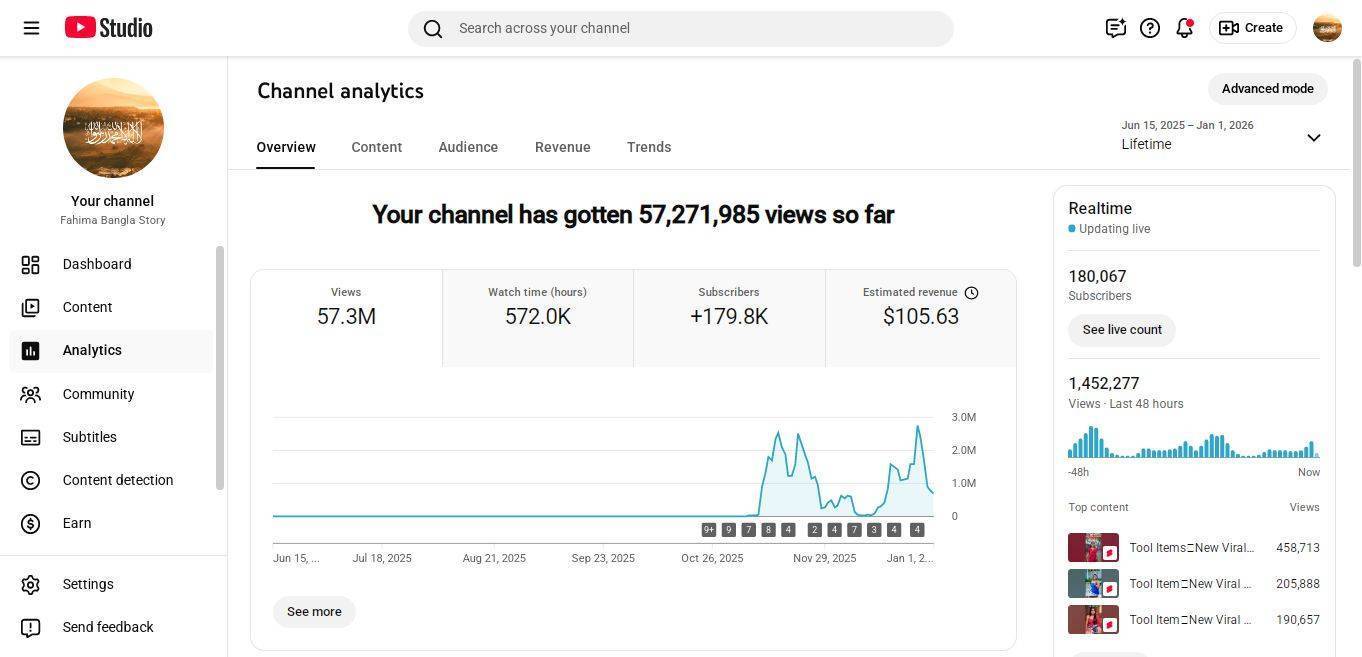Screen dimensions: 1362x657
Task: Click the See live count button
Action: (x=1121, y=330)
